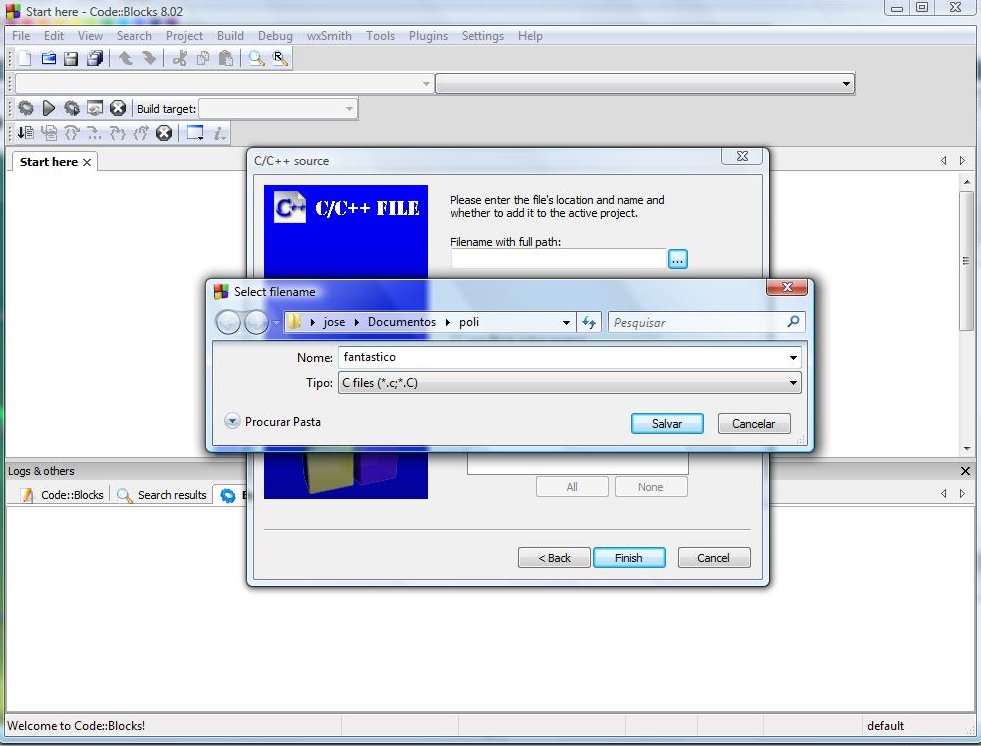The image size is (981, 746).
Task: Paste the clipboard from the toolbar
Action: [226, 59]
